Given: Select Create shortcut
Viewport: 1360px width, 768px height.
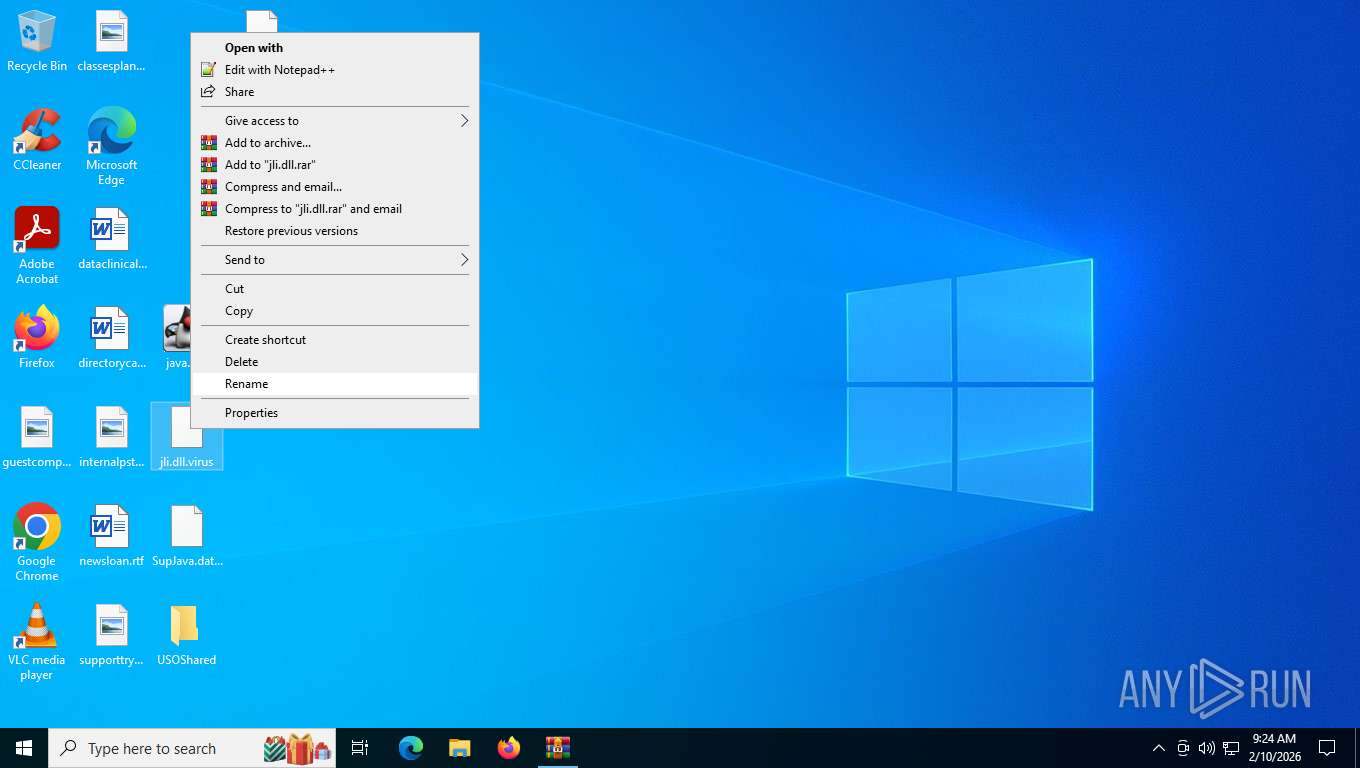Looking at the screenshot, I should pos(335,340).
